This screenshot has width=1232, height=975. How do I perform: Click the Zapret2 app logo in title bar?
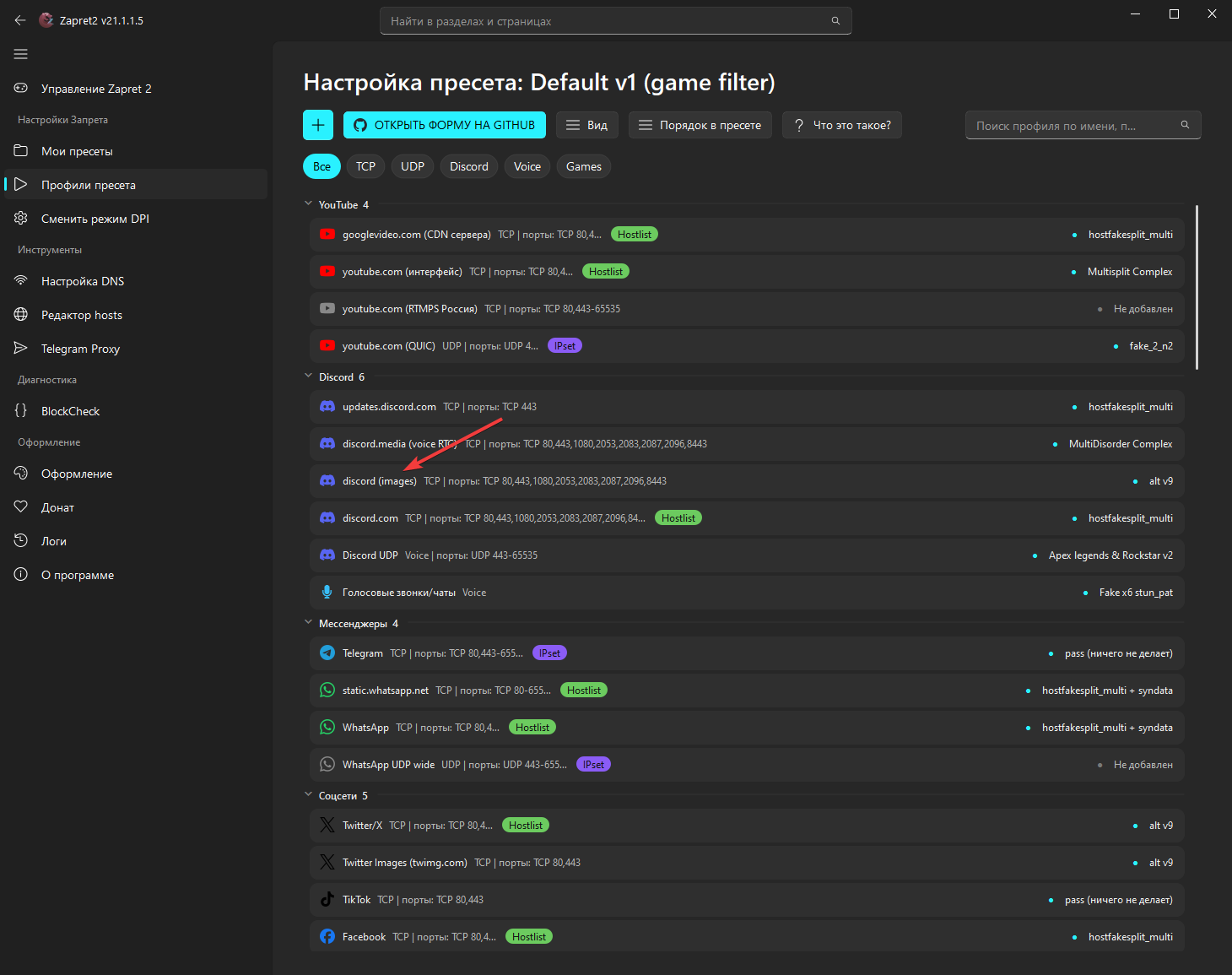click(46, 20)
